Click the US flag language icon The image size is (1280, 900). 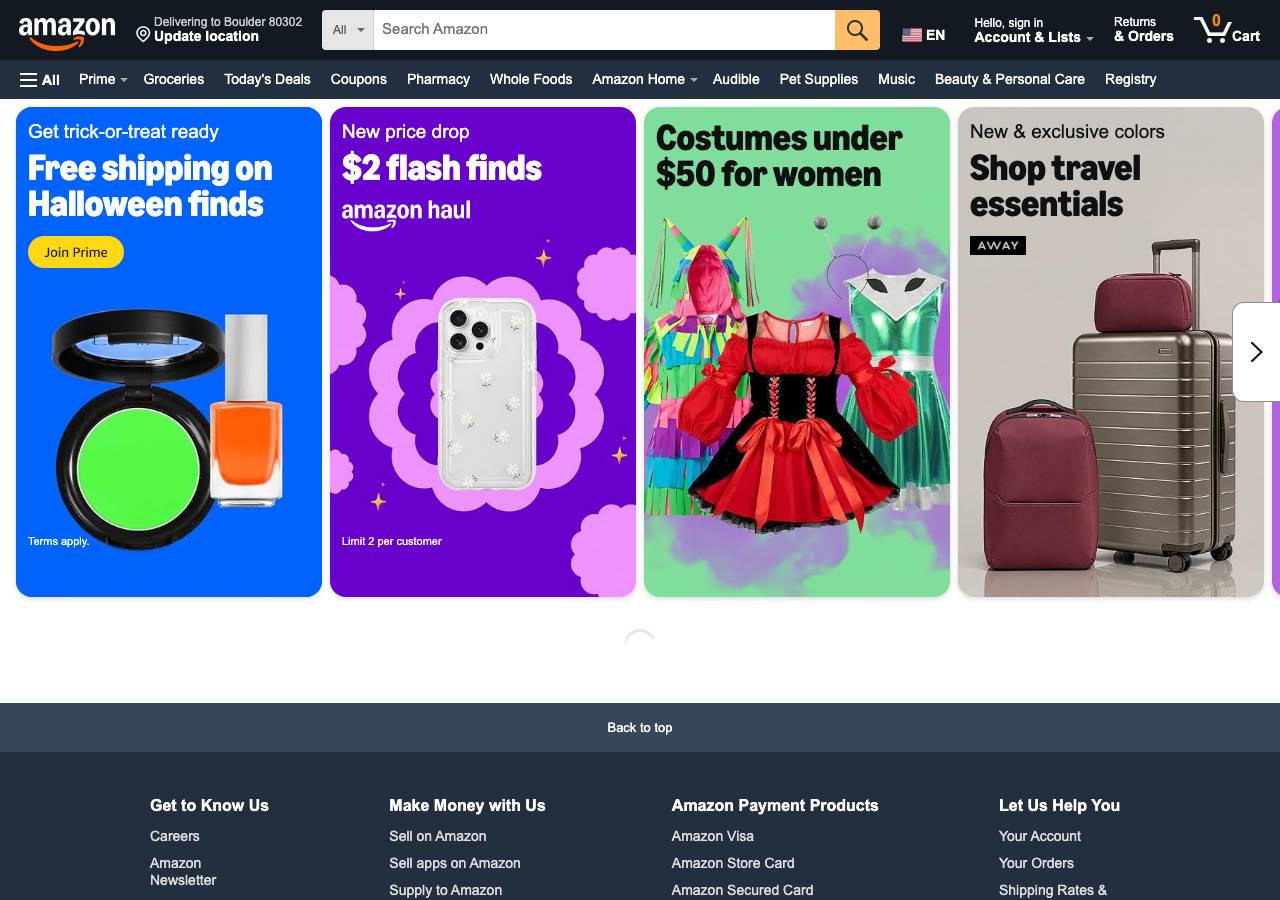tap(912, 35)
